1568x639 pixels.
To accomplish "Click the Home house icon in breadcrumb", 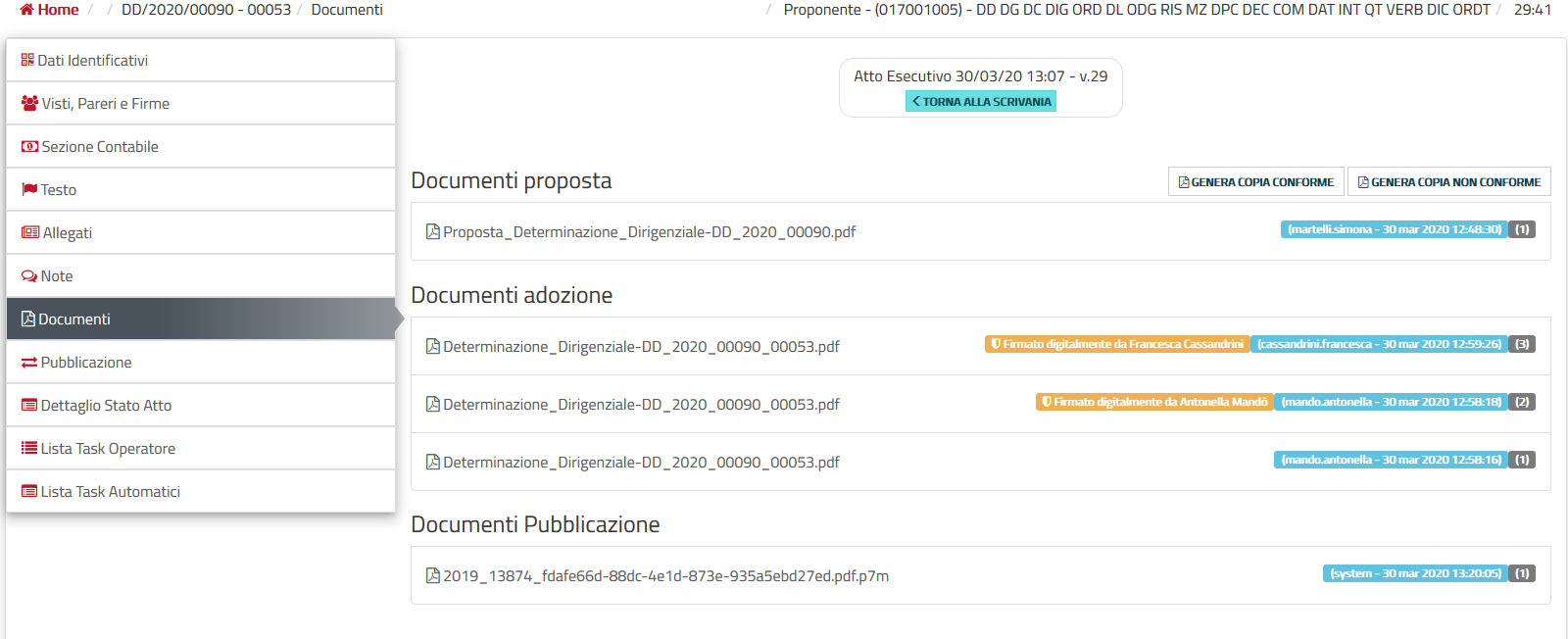I will click(x=26, y=10).
